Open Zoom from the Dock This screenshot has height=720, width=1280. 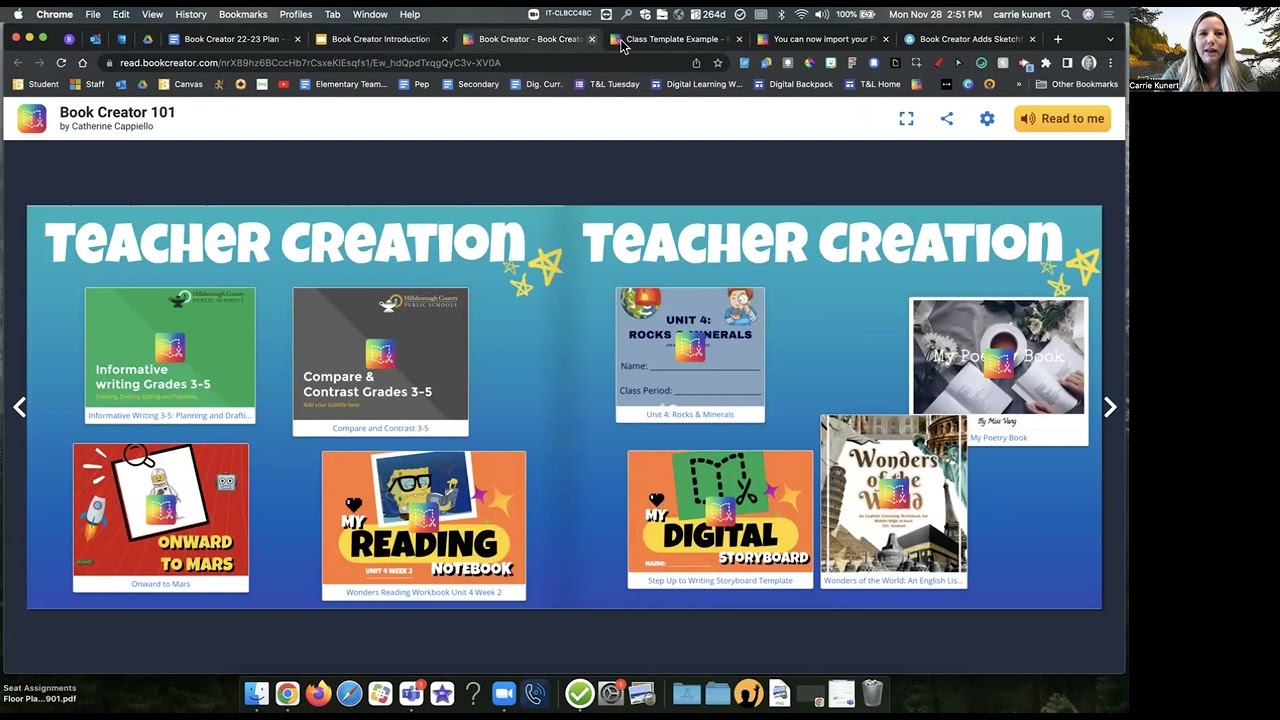pos(503,693)
